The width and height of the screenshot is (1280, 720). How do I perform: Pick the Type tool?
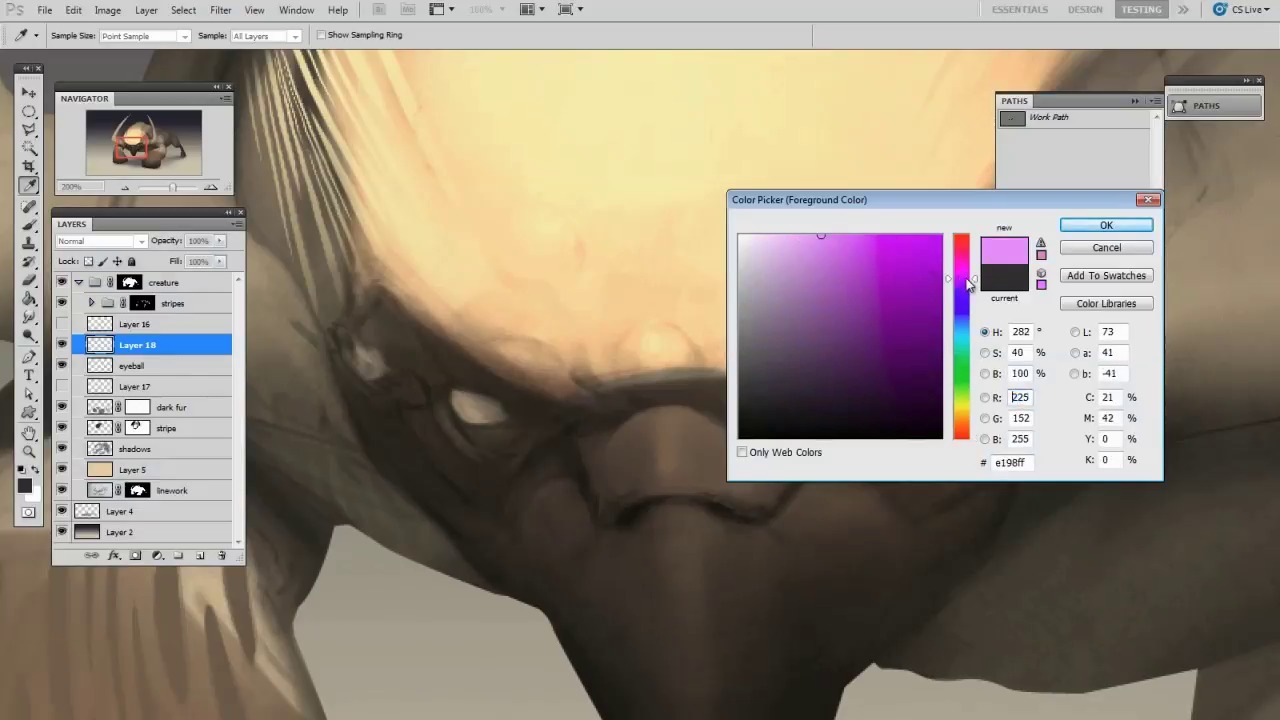[x=29, y=375]
